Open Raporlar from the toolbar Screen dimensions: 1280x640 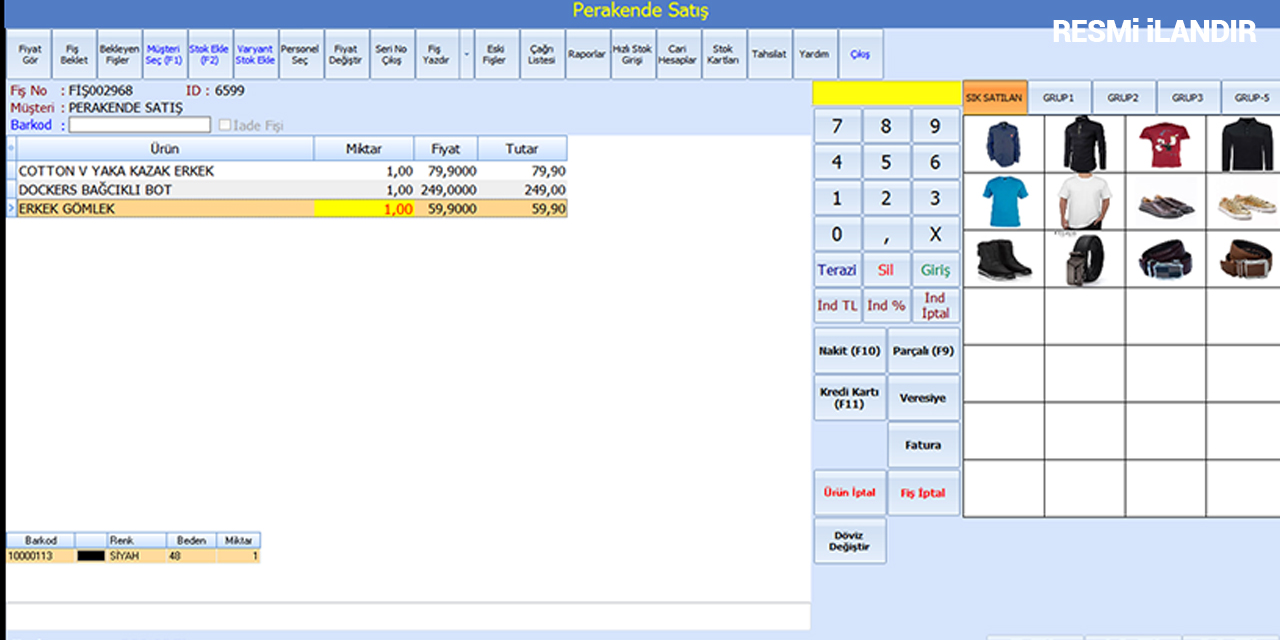click(x=587, y=55)
